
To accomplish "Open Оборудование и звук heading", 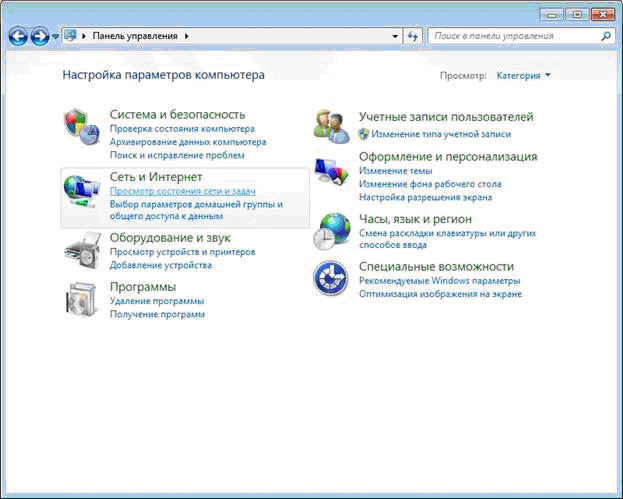I will coord(170,238).
